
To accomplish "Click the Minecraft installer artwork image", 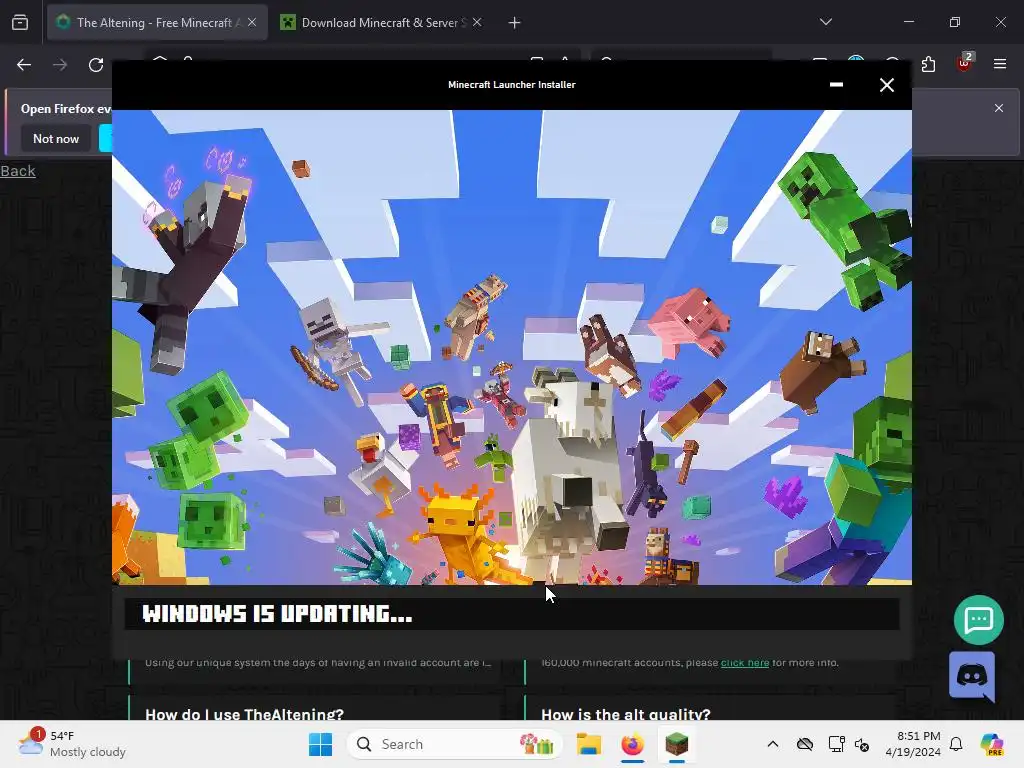I will pos(512,347).
